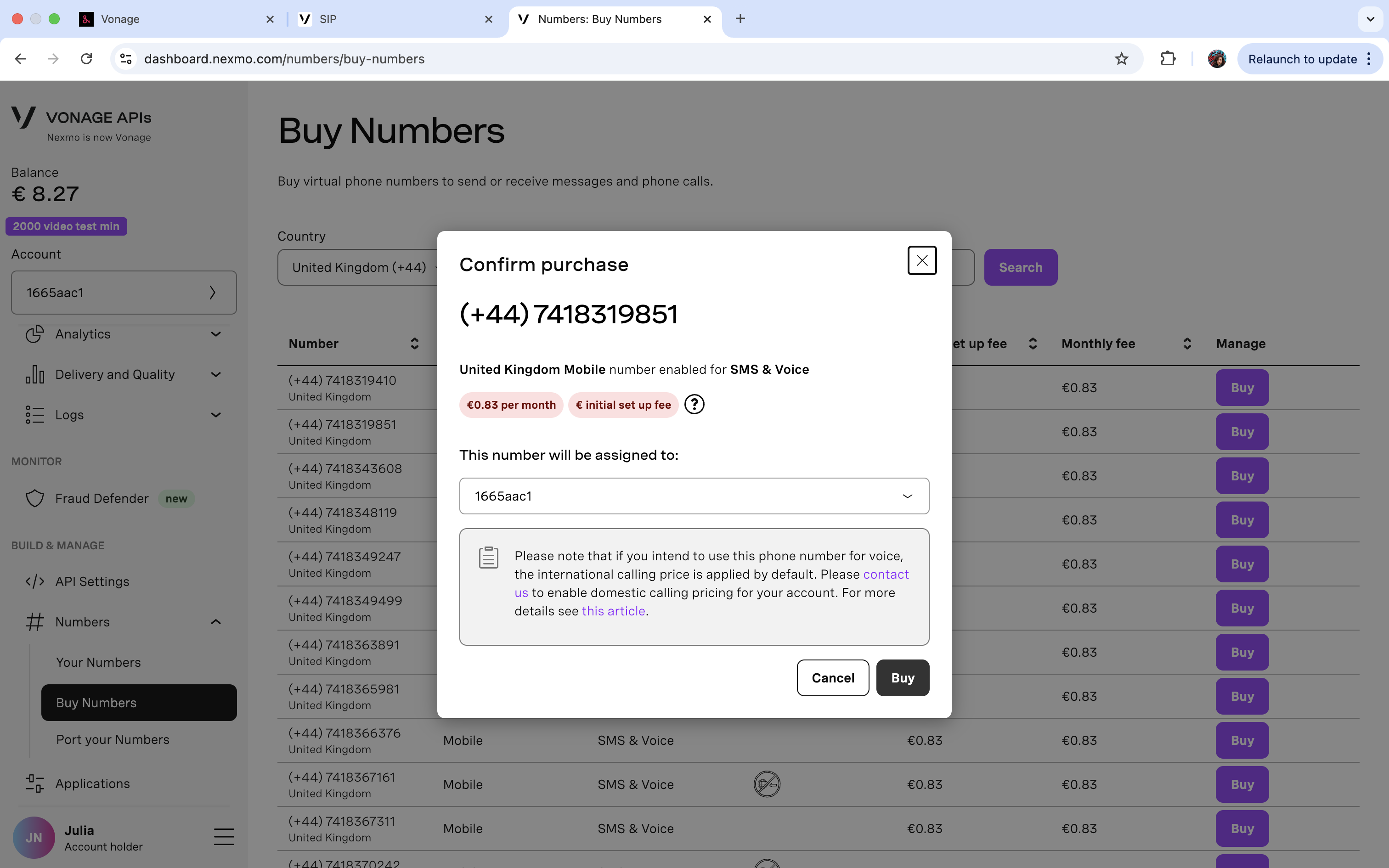
Task: Close the Confirm purchase dialog with X
Action: 921,261
